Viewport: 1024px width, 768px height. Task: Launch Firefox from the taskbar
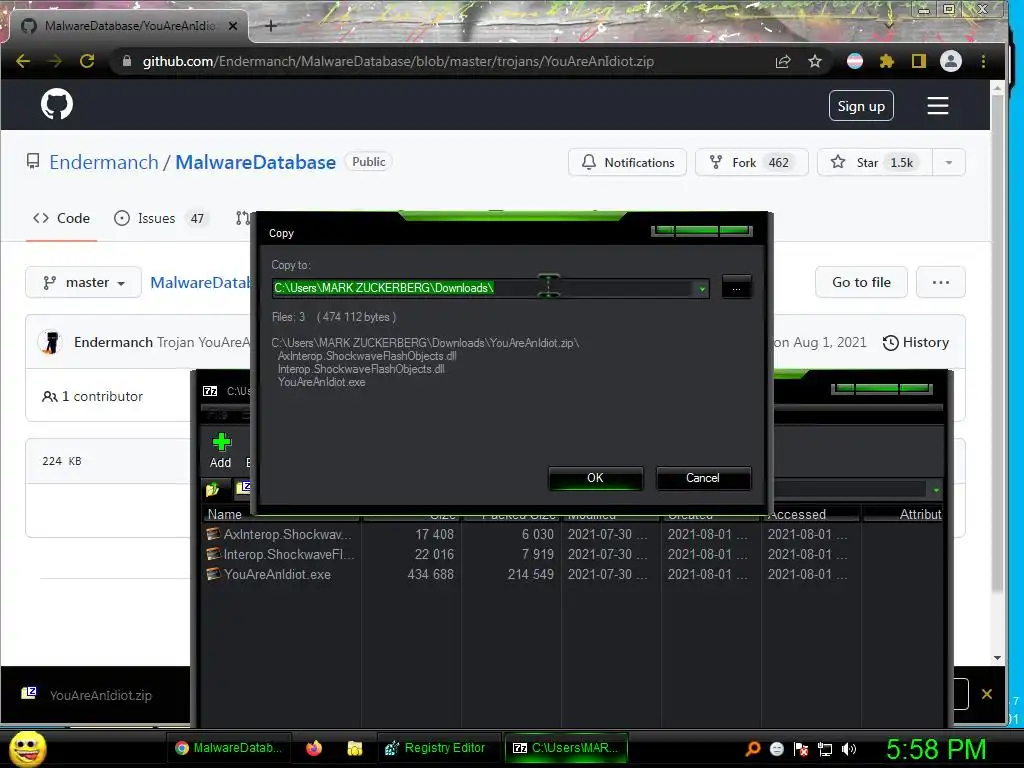pyautogui.click(x=314, y=748)
